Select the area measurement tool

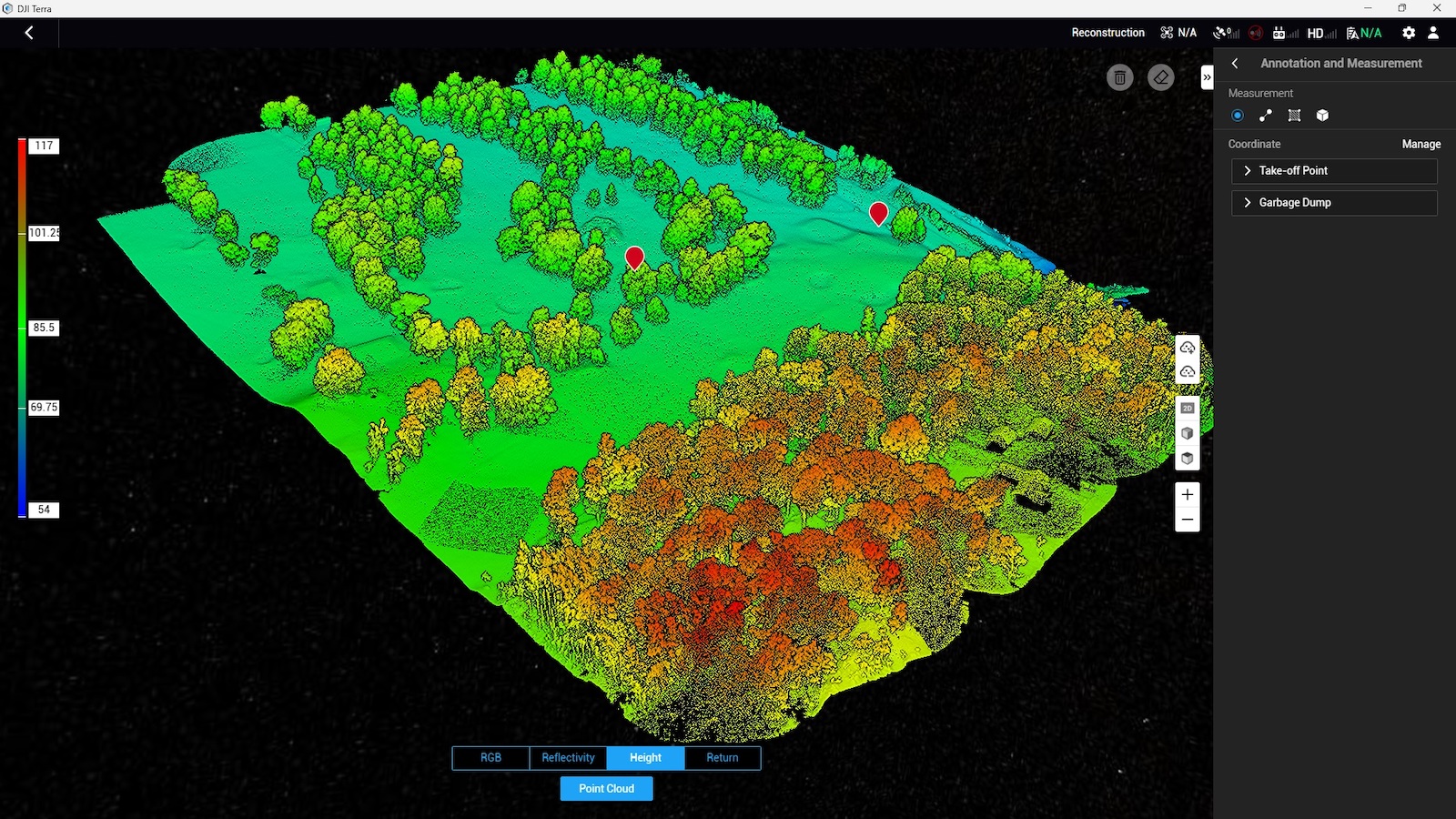tap(1294, 116)
